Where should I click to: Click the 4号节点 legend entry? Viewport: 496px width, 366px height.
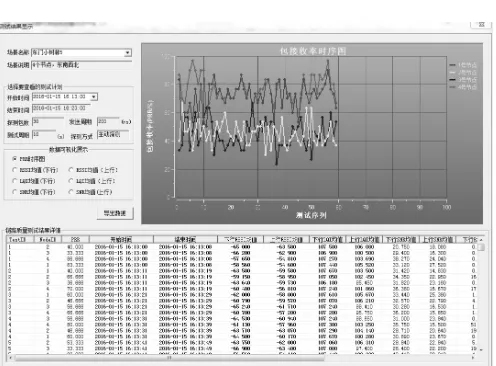click(x=463, y=87)
